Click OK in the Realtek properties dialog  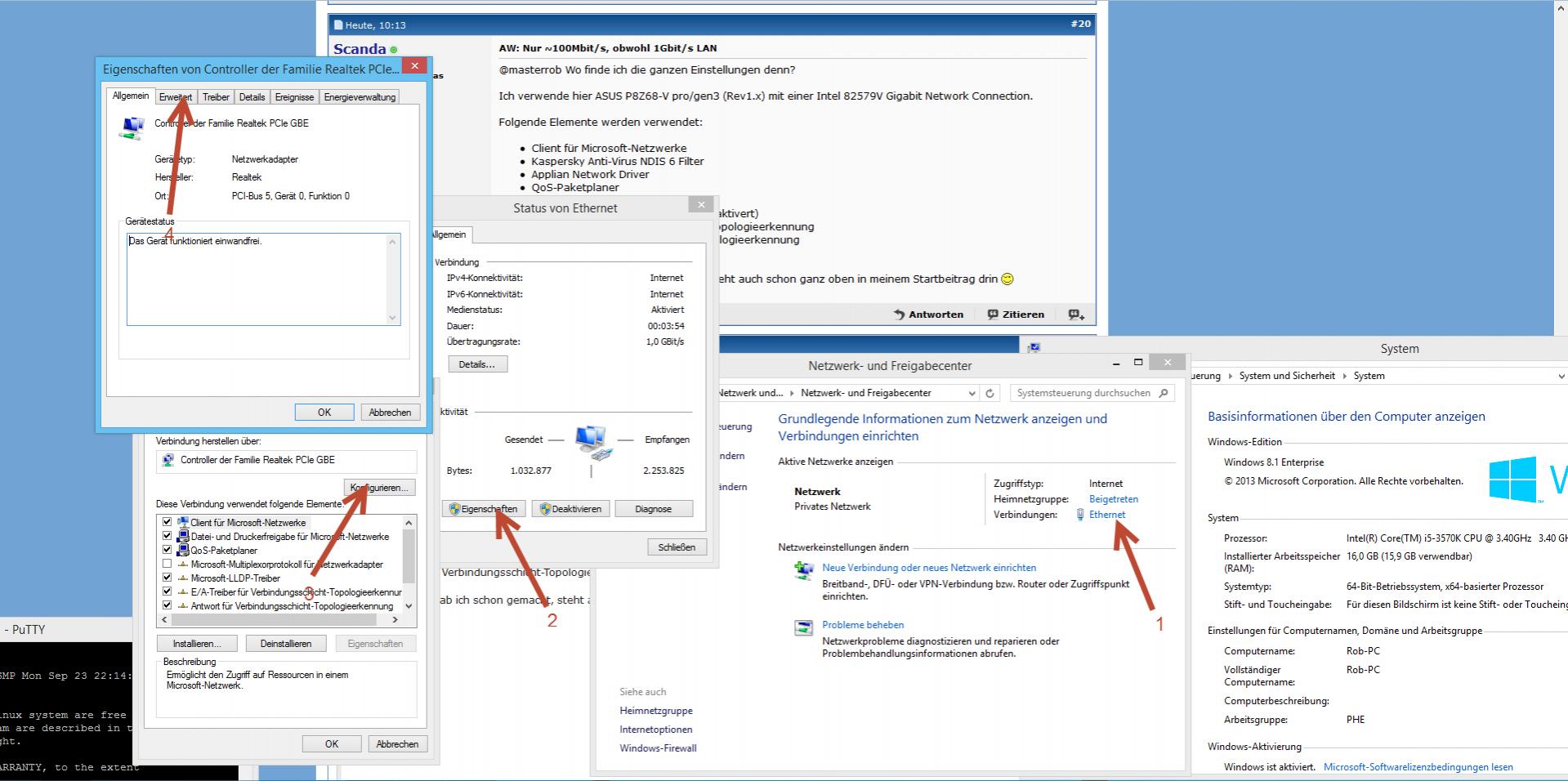tap(324, 413)
